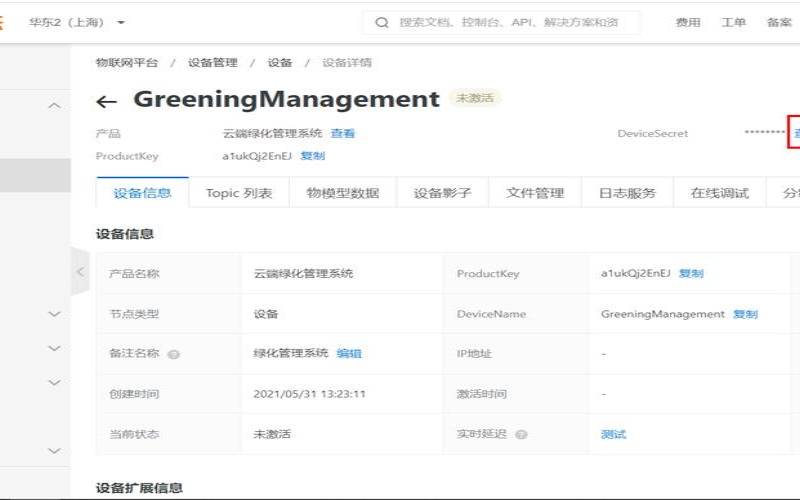Click 编辑 next to 绿化管理系统
800x500 pixels.
(349, 354)
